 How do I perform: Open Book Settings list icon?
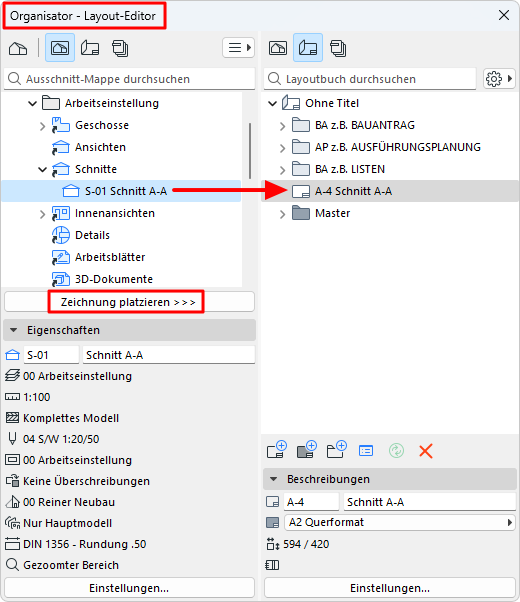[x=366, y=451]
